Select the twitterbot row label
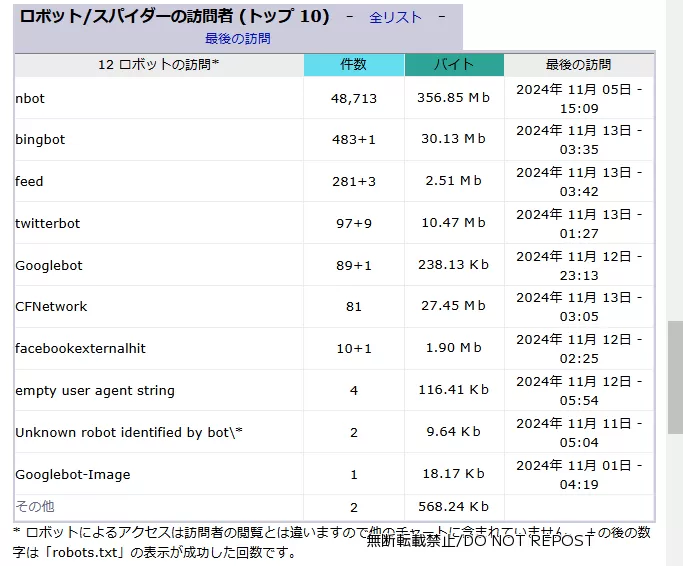This screenshot has width=683, height=566. pyautogui.click(x=47, y=224)
